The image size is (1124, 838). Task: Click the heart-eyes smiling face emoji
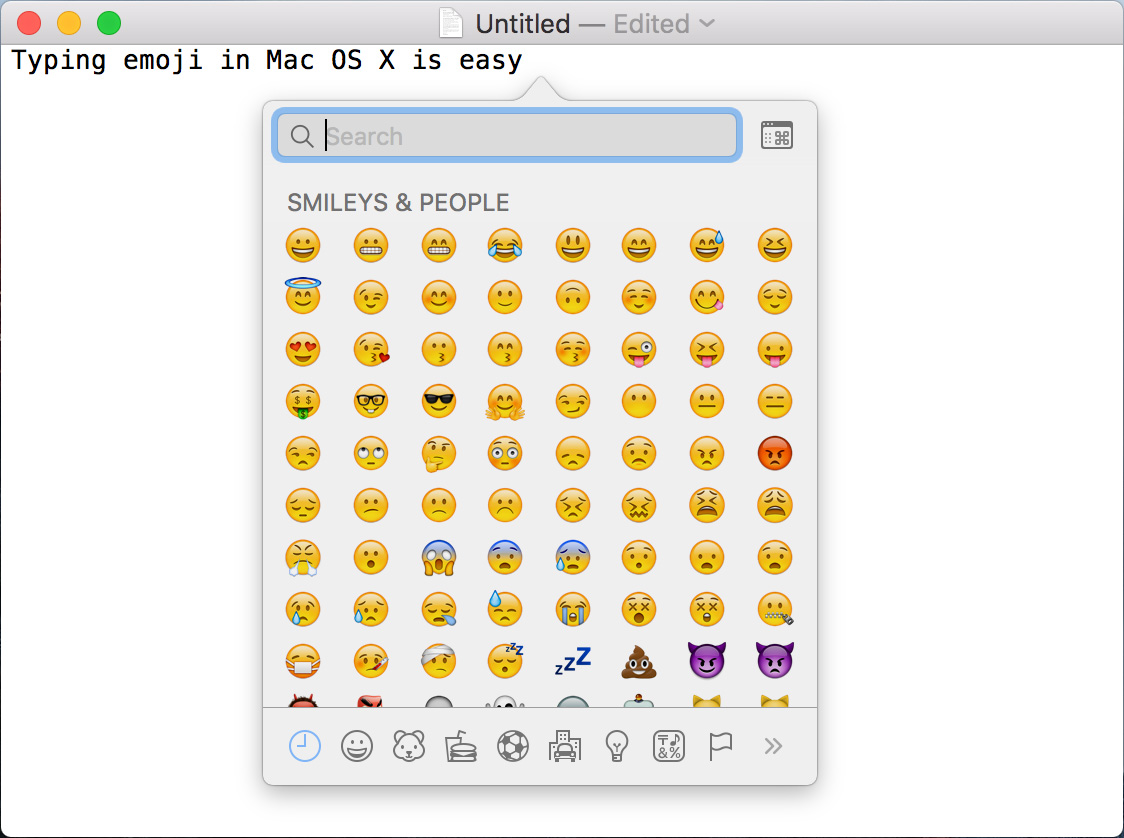tap(304, 349)
